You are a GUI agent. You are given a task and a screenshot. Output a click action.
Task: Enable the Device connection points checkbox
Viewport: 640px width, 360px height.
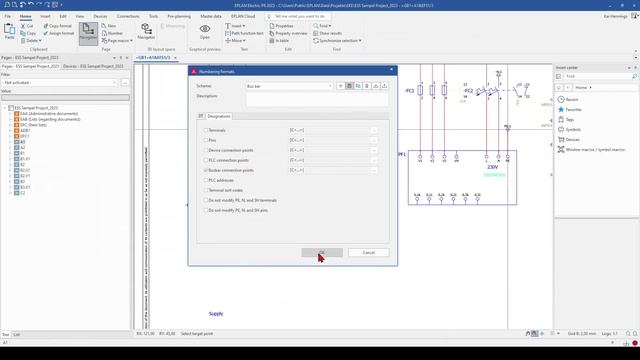206,150
